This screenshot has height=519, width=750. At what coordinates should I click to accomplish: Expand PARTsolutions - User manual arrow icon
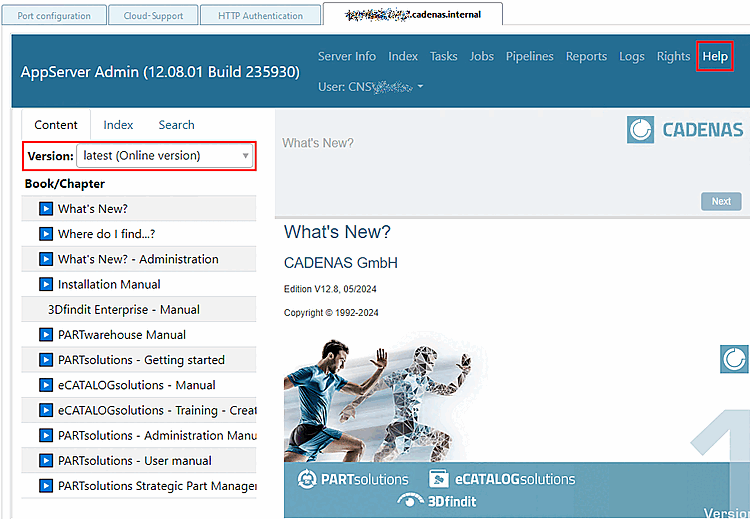point(46,461)
